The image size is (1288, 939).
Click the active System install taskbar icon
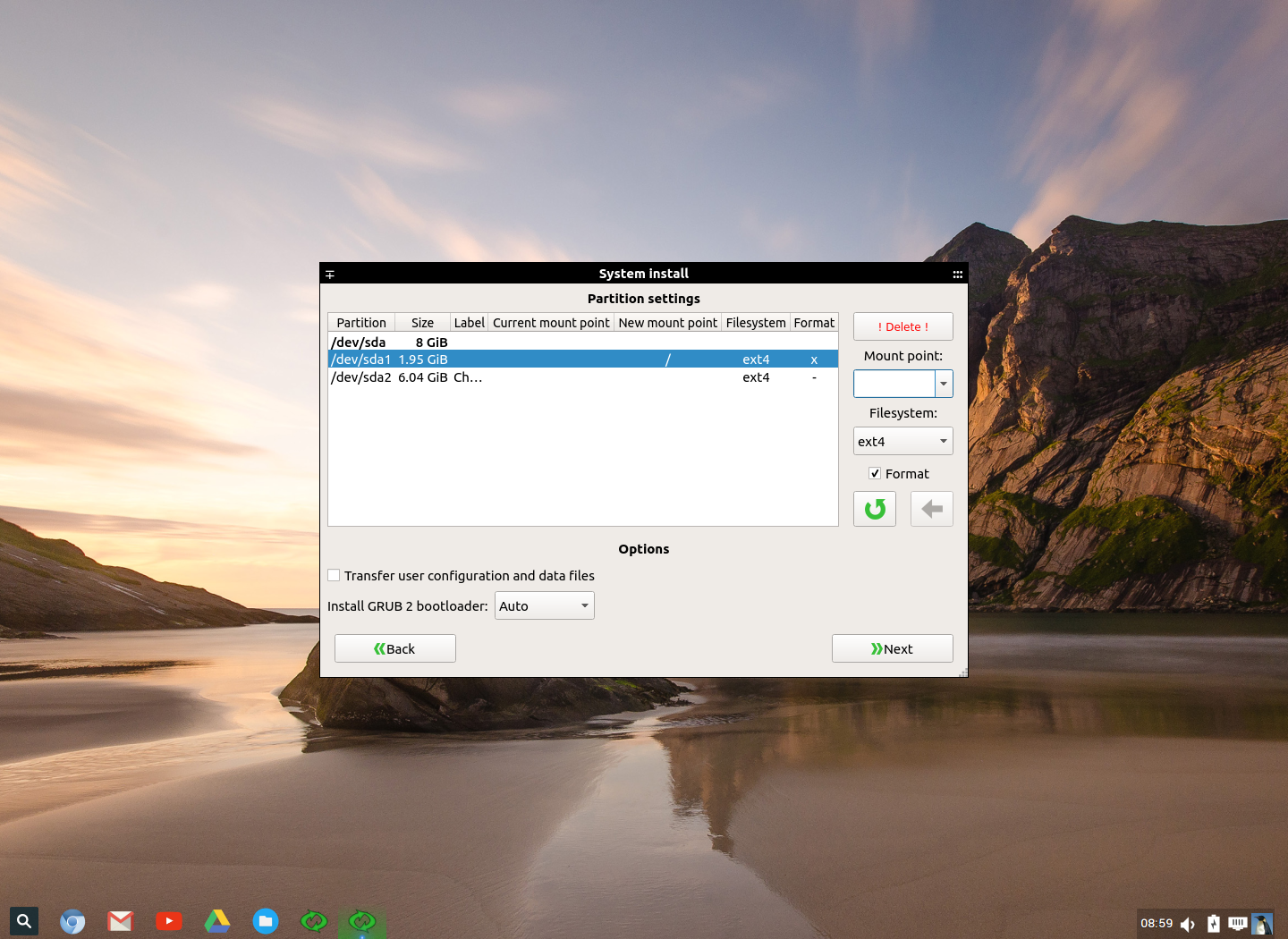[x=362, y=921]
